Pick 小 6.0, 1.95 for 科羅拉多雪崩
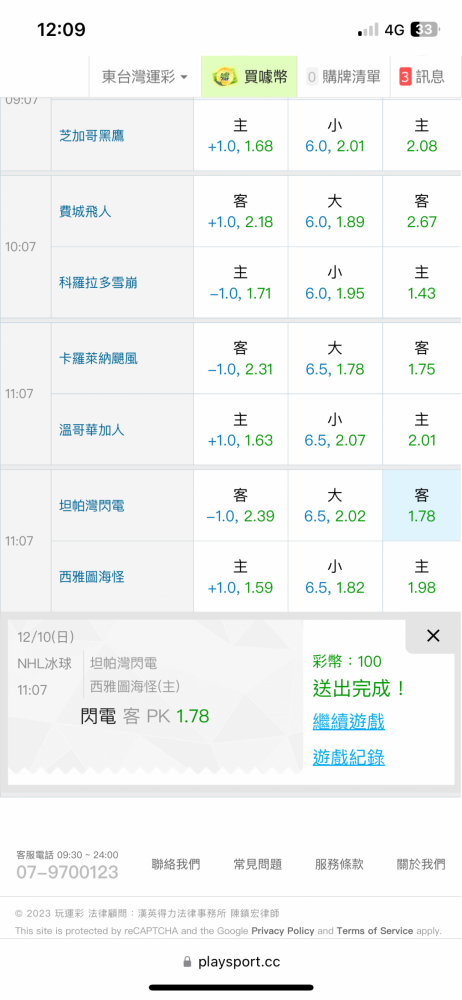This screenshot has height=1000, width=462. (x=335, y=283)
